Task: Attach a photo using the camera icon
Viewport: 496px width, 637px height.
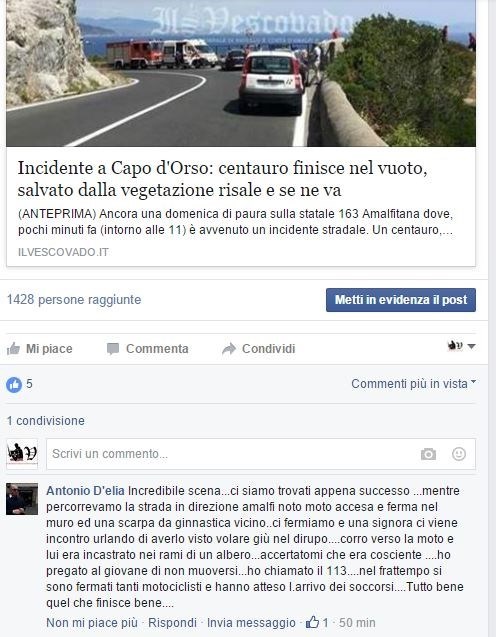Action: tap(428, 454)
